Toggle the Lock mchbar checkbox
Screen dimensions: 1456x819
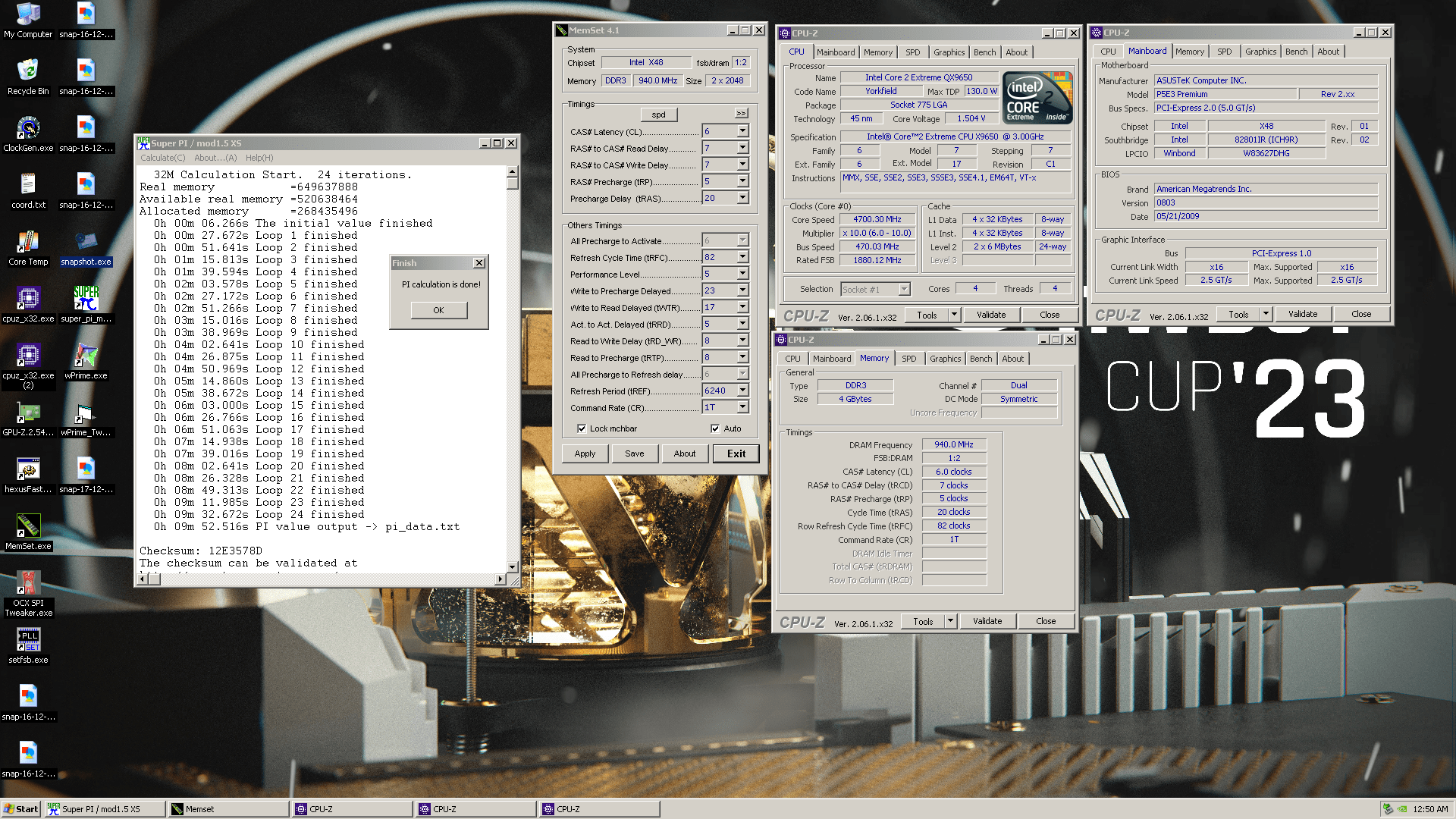(x=582, y=428)
